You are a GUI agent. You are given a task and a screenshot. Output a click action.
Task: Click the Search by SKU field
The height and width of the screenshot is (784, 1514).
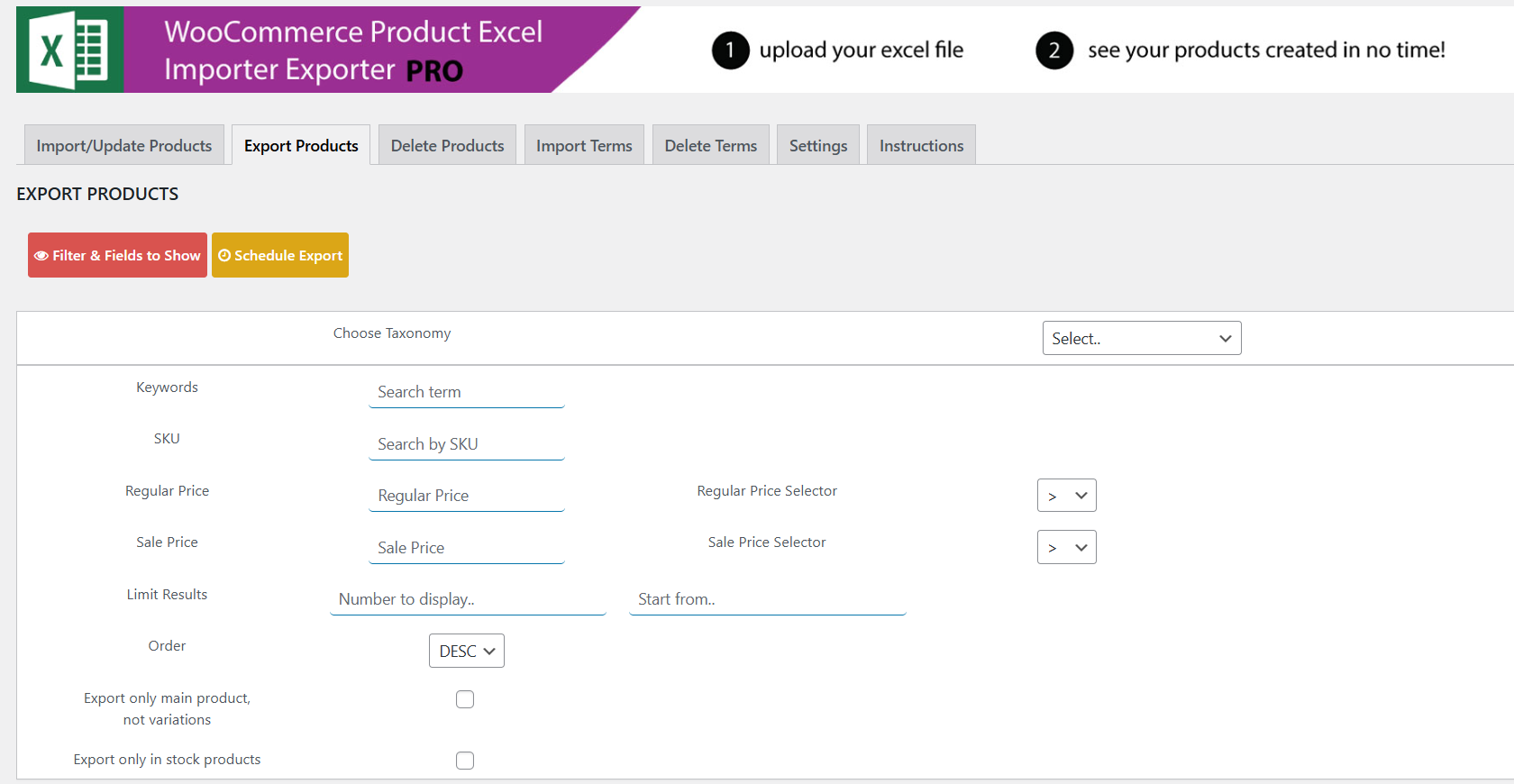[466, 444]
